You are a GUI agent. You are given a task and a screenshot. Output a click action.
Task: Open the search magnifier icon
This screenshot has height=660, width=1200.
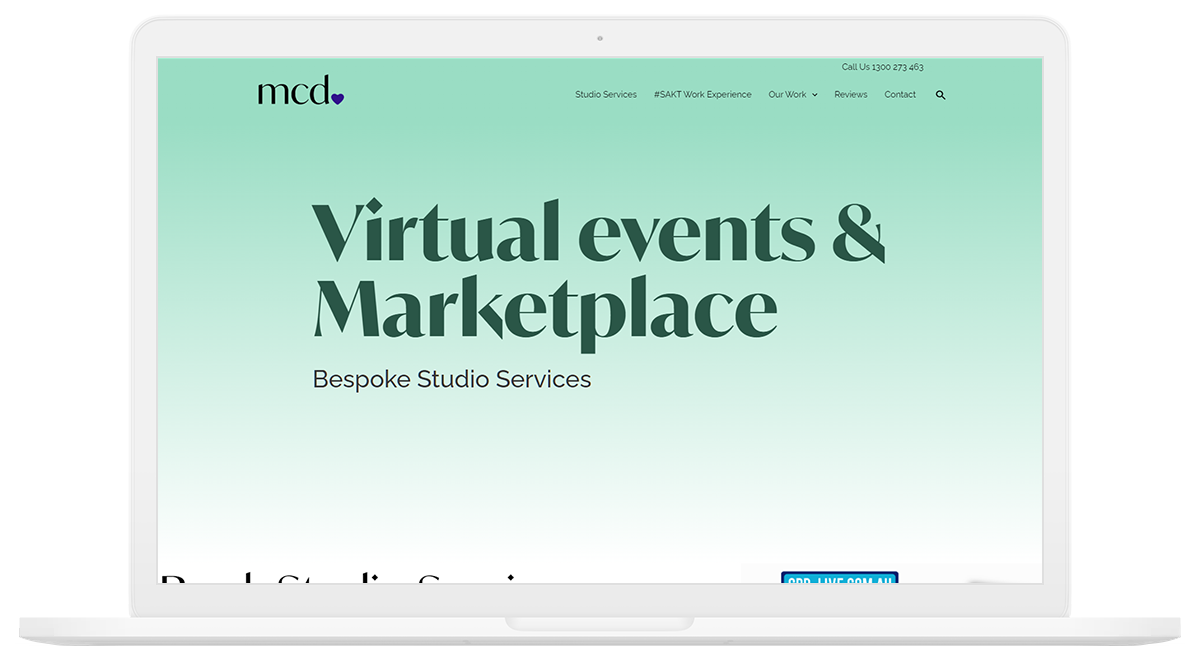[x=940, y=95]
